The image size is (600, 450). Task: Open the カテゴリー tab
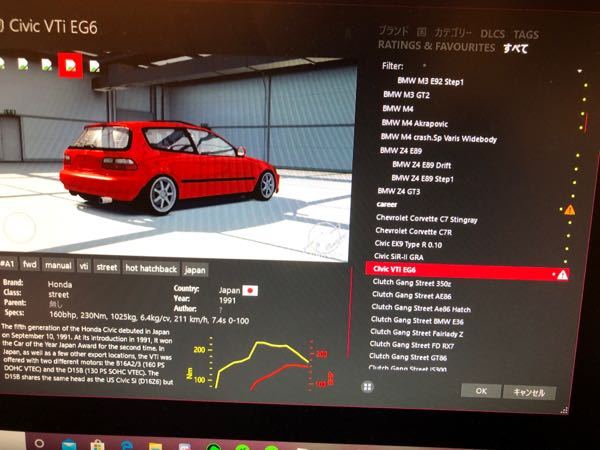[453, 33]
